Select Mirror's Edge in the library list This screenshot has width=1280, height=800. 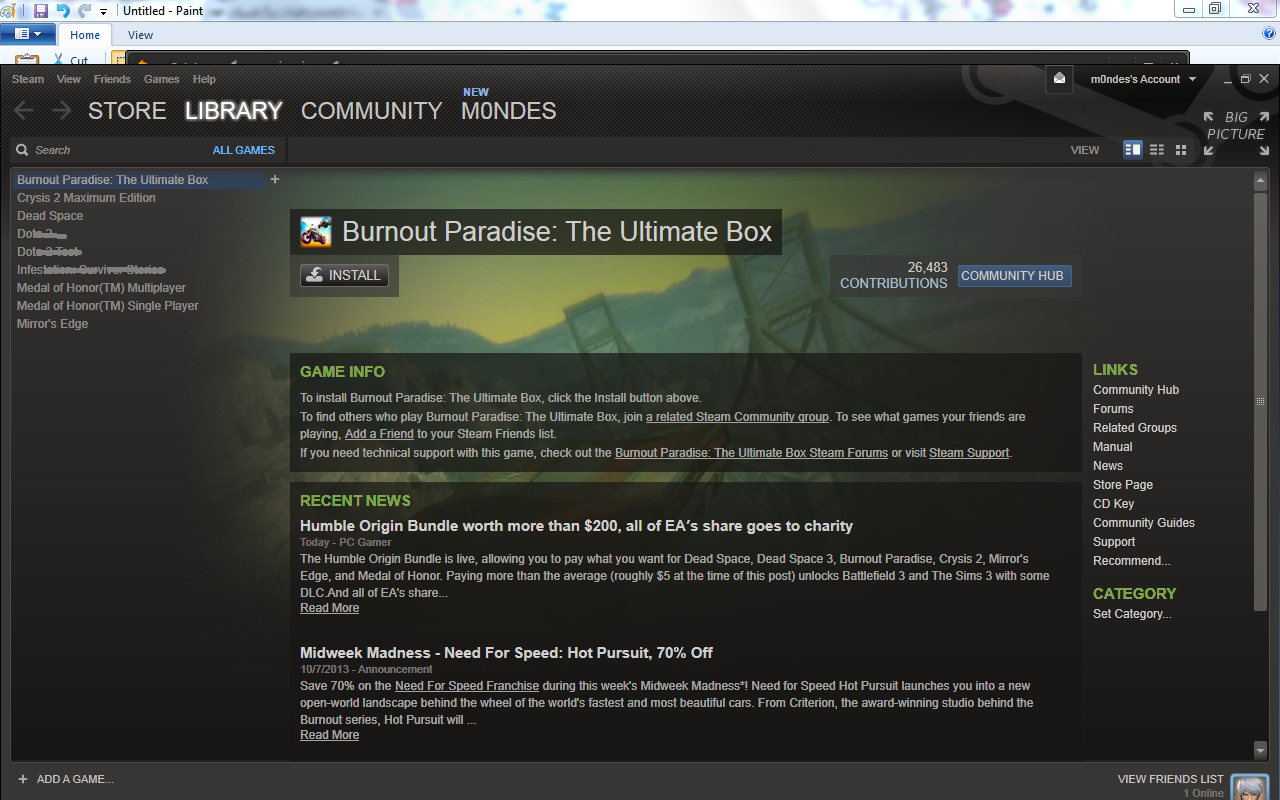point(52,324)
